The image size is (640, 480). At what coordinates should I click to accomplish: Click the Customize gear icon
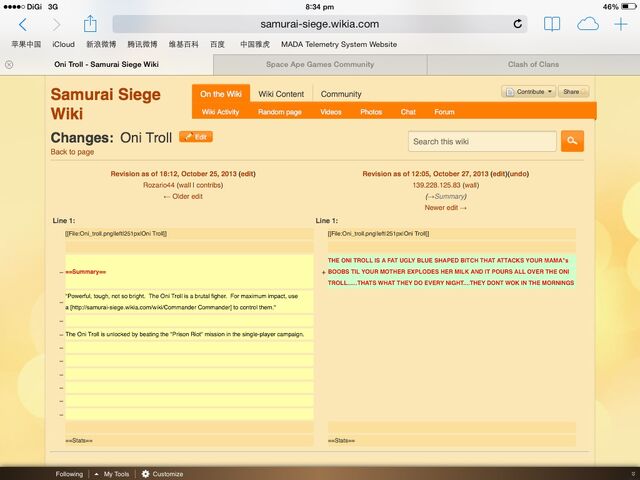pos(145,474)
